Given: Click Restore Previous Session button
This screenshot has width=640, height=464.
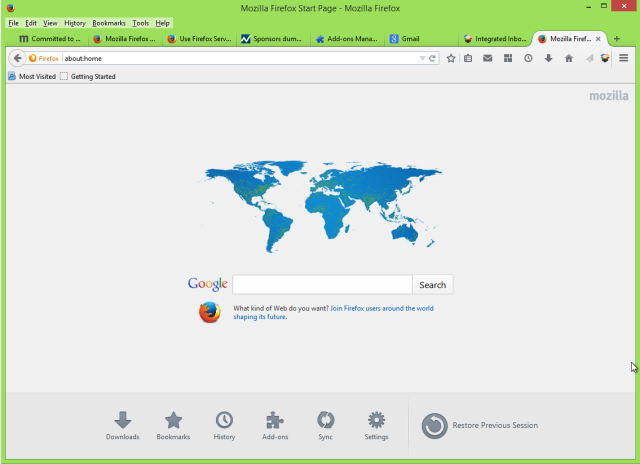Looking at the screenshot, I should point(480,426).
